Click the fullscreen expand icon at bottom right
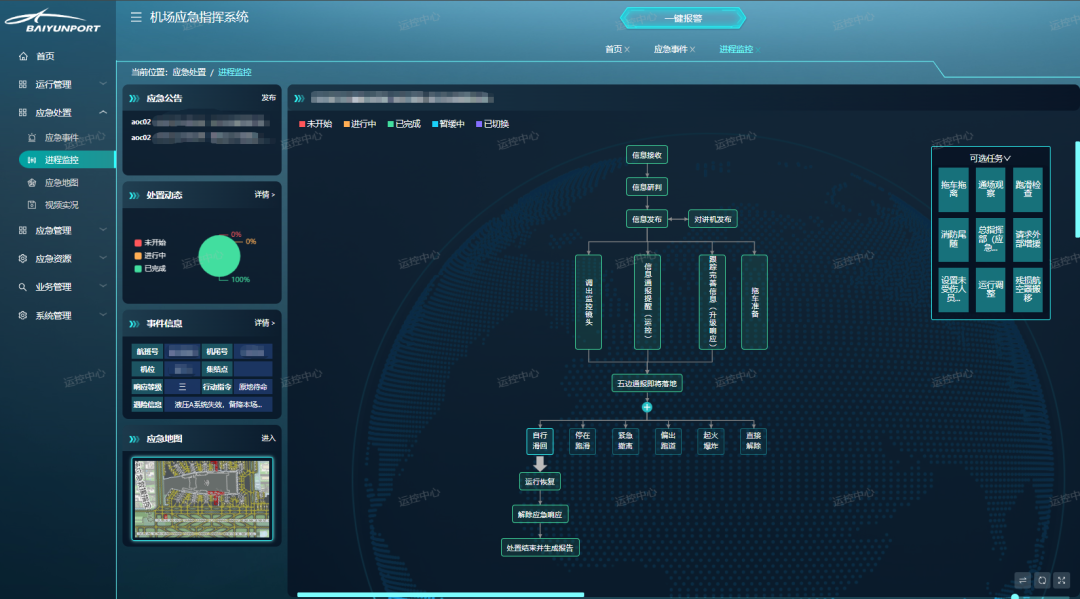 (x=1061, y=580)
